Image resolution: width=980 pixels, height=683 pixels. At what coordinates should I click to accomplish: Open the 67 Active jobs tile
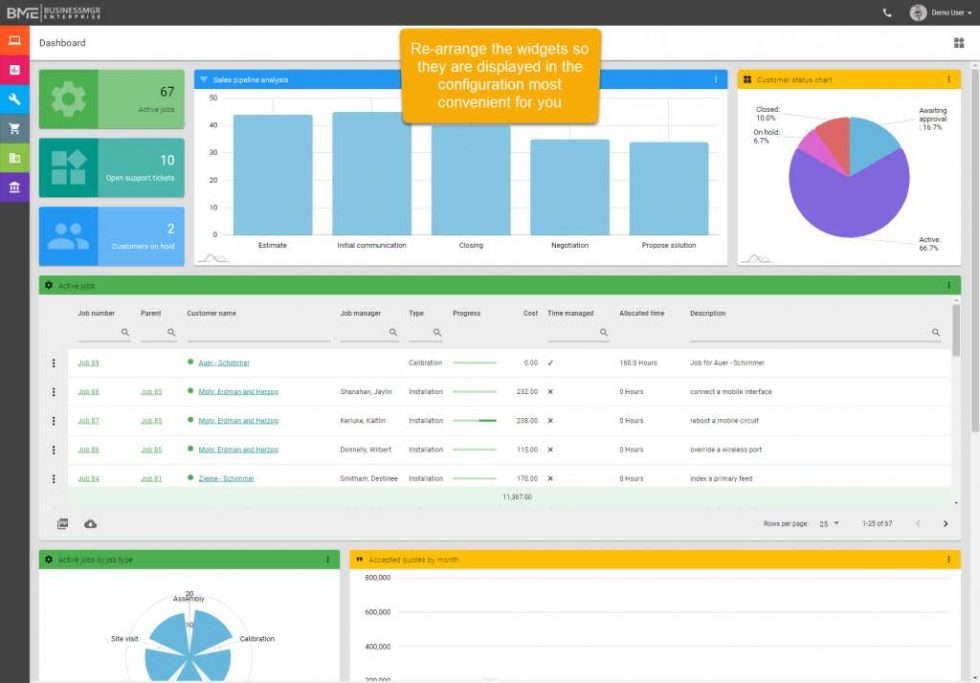coord(112,99)
